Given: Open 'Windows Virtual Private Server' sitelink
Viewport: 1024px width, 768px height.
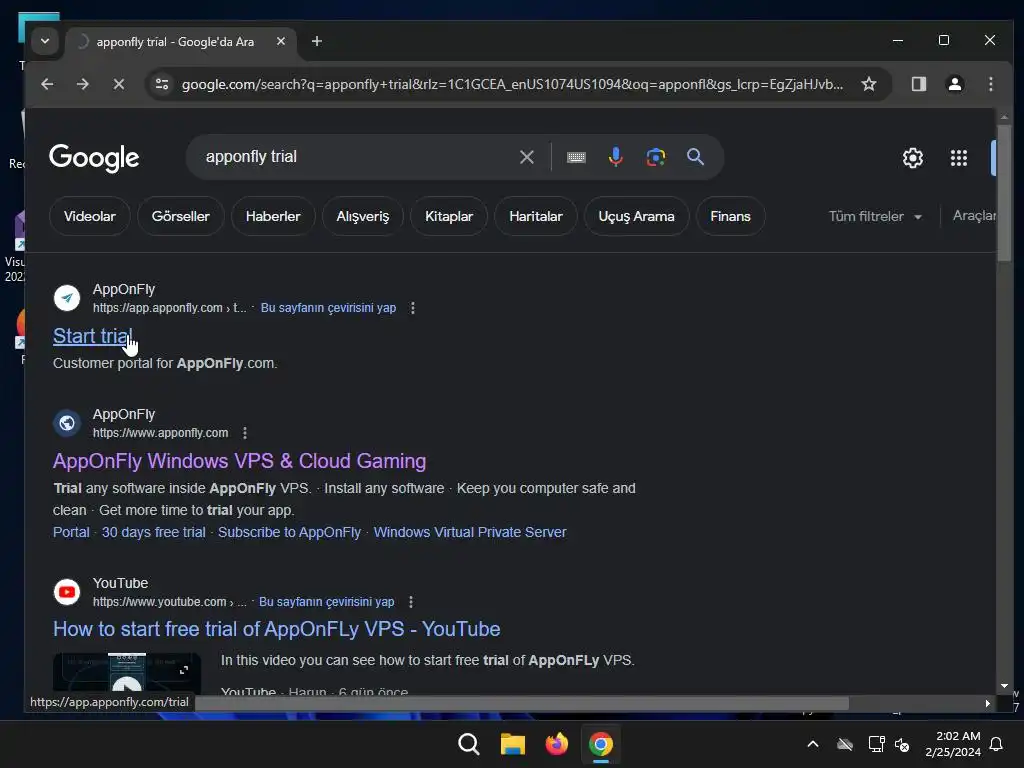Looking at the screenshot, I should coord(470,532).
